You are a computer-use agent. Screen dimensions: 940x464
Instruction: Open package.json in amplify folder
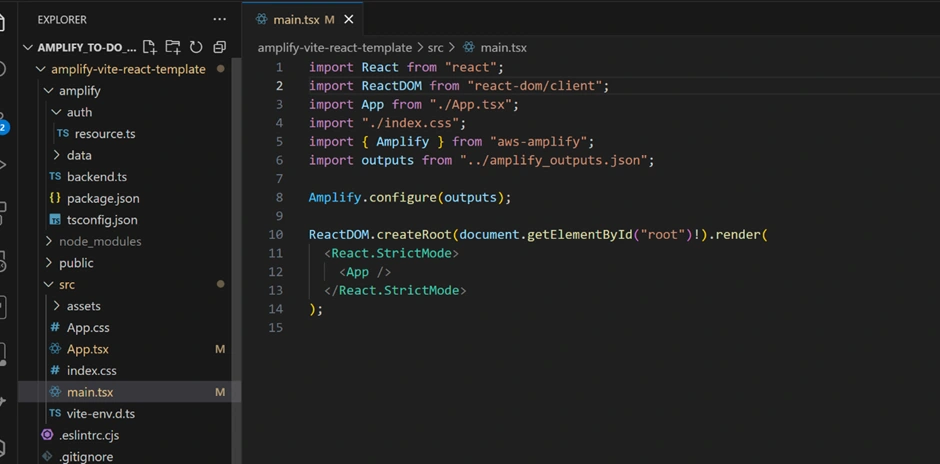[103, 198]
